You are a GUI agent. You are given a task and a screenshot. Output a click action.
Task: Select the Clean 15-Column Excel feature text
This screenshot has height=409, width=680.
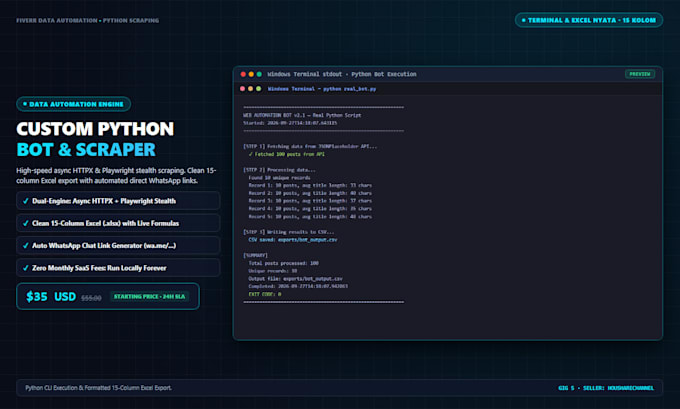click(x=105, y=223)
